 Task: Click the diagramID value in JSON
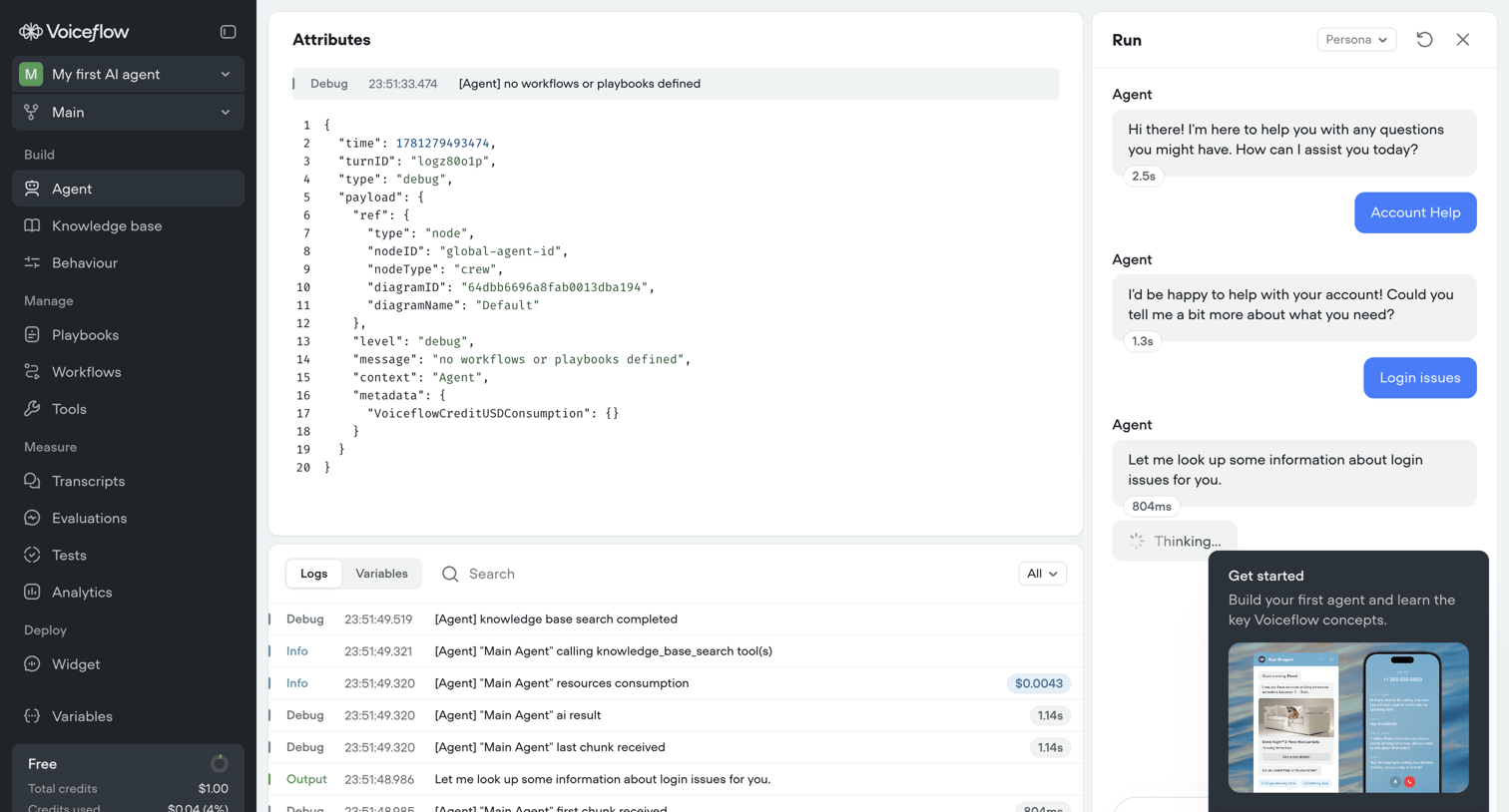pyautogui.click(x=554, y=287)
